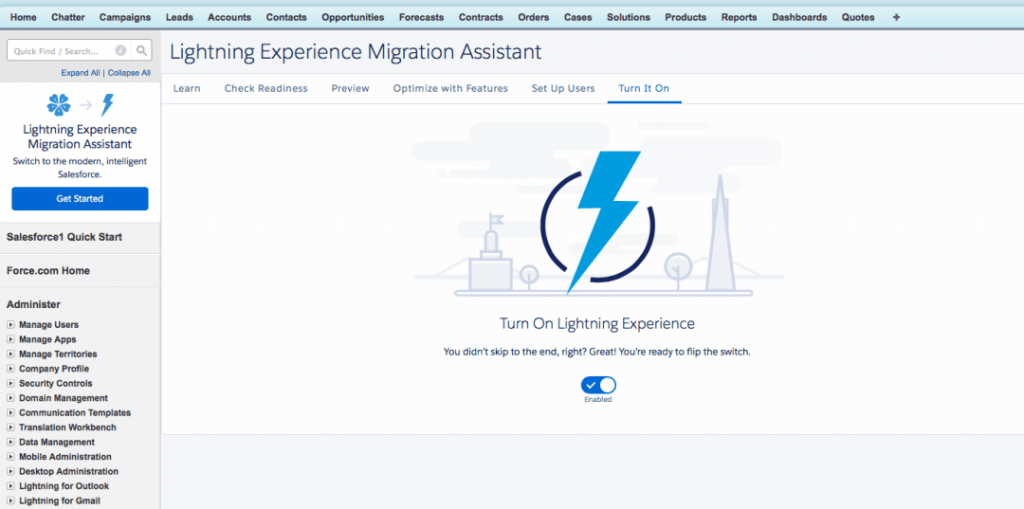
Task: Click the plus icon to add a tab
Action: [x=895, y=17]
